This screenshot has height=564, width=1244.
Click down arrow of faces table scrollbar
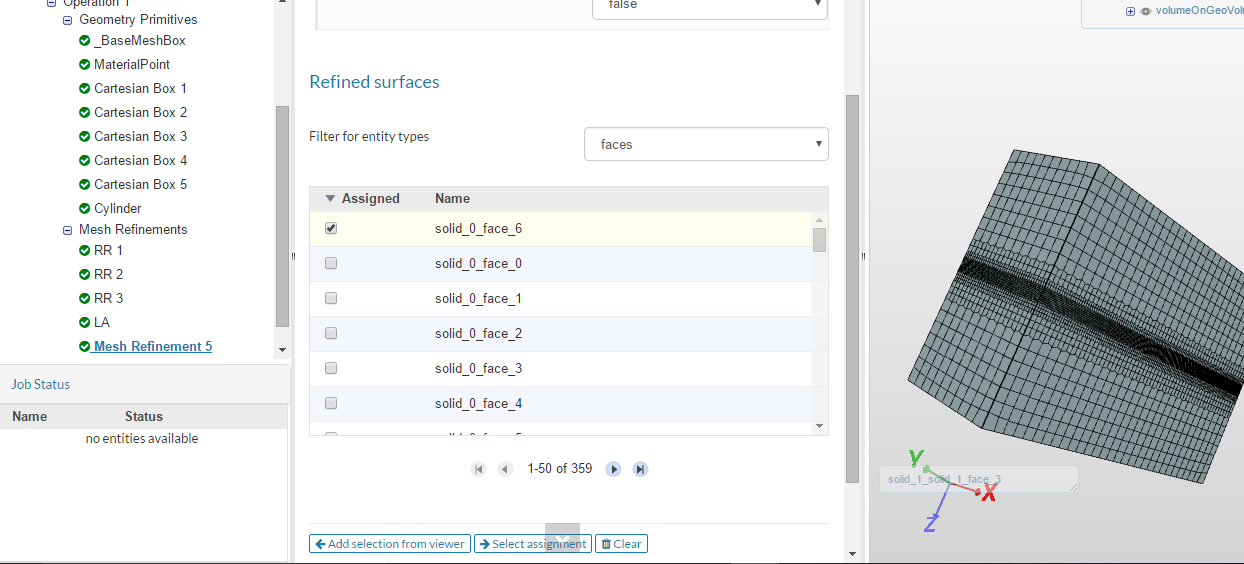(x=820, y=426)
